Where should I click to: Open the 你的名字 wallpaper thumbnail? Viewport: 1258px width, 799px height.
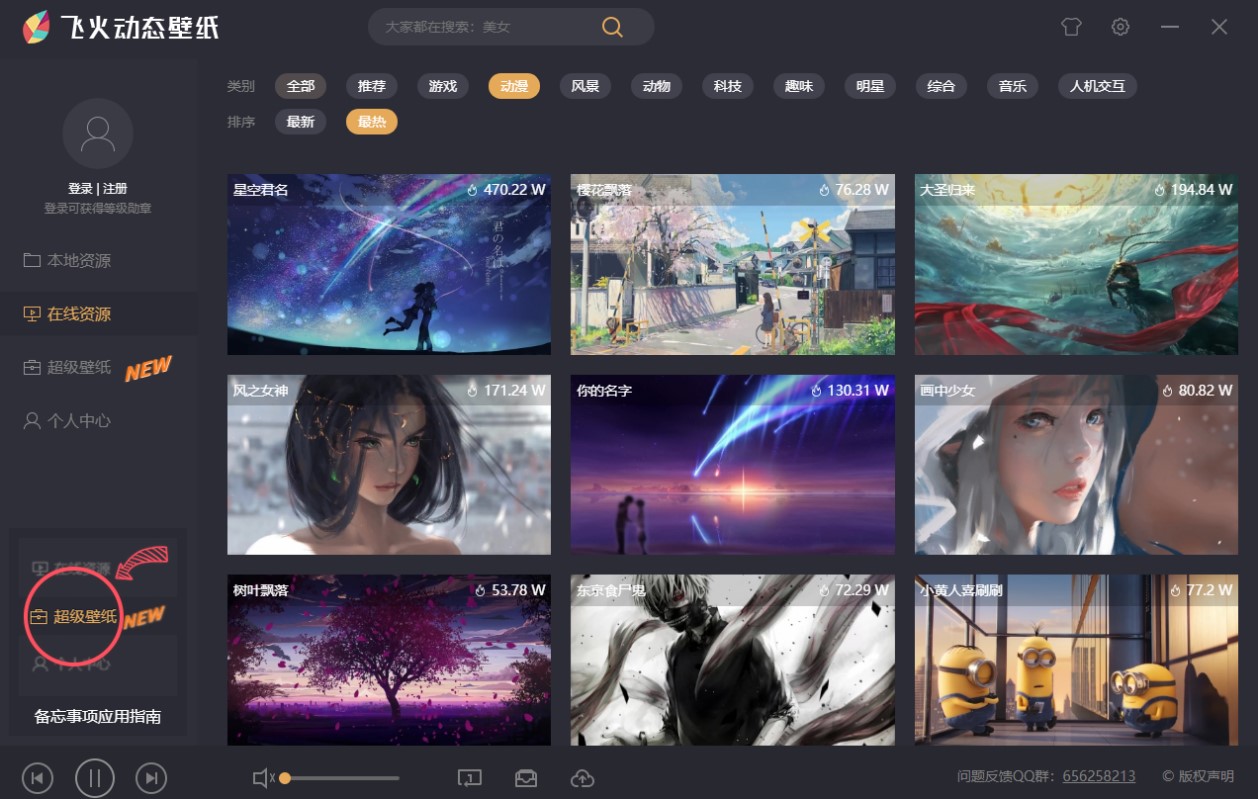point(733,465)
